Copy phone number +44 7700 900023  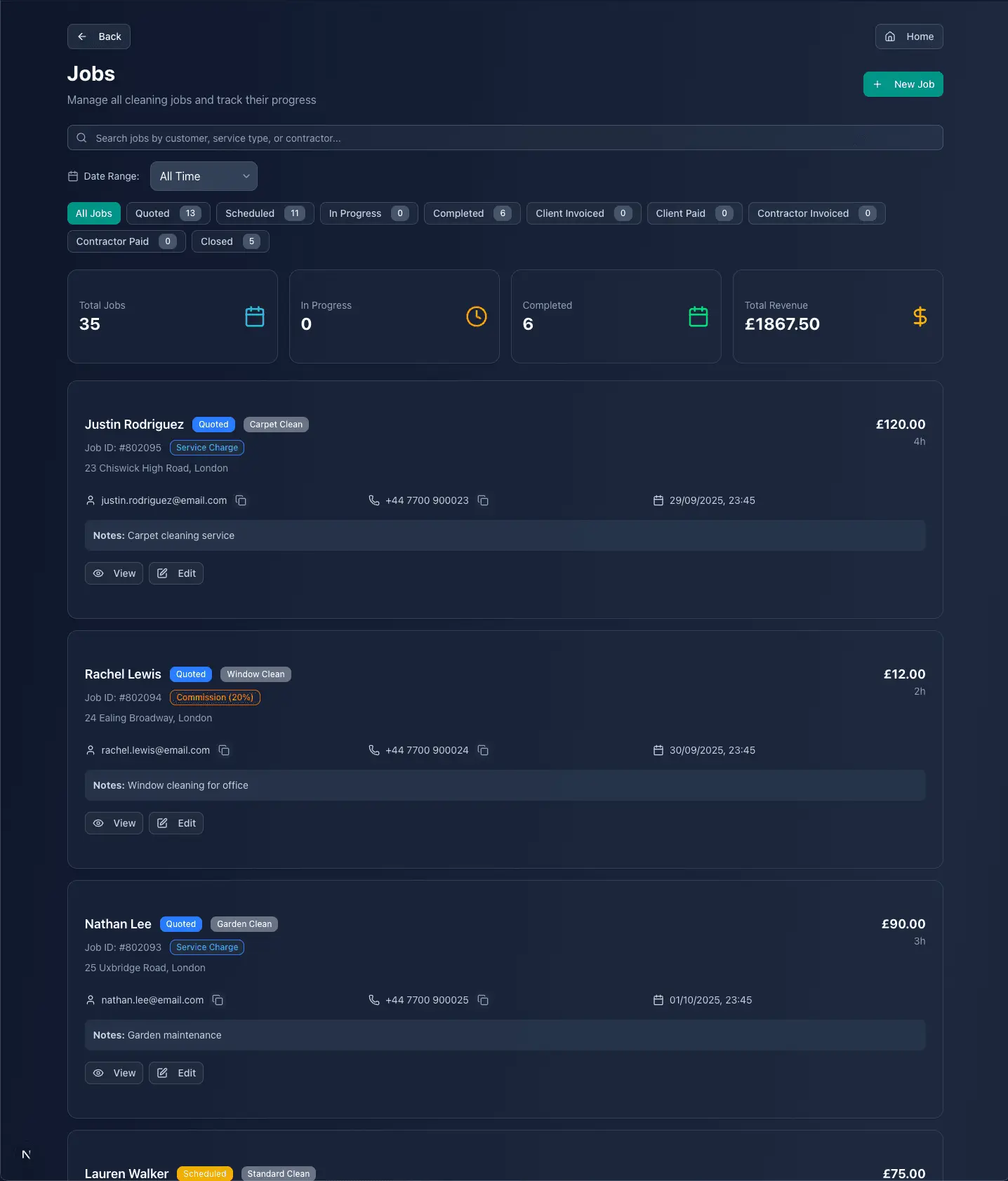tap(483, 500)
